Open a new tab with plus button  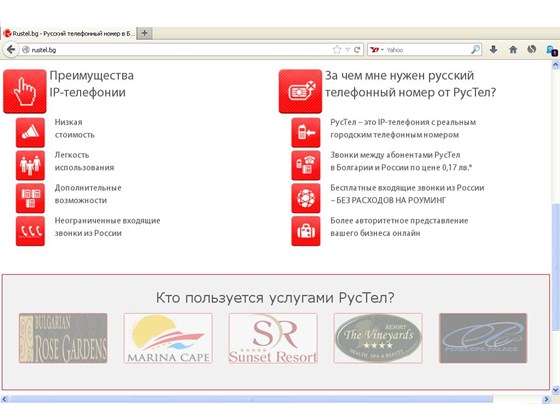click(145, 33)
